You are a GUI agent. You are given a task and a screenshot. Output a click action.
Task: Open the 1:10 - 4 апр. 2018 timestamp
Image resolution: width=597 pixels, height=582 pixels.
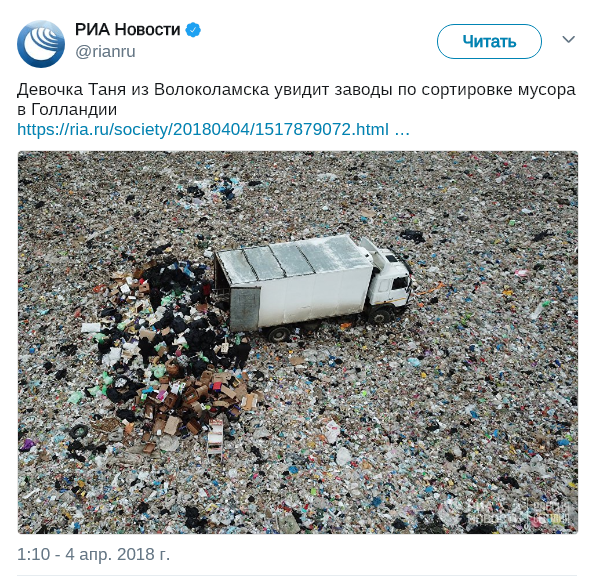93,554
